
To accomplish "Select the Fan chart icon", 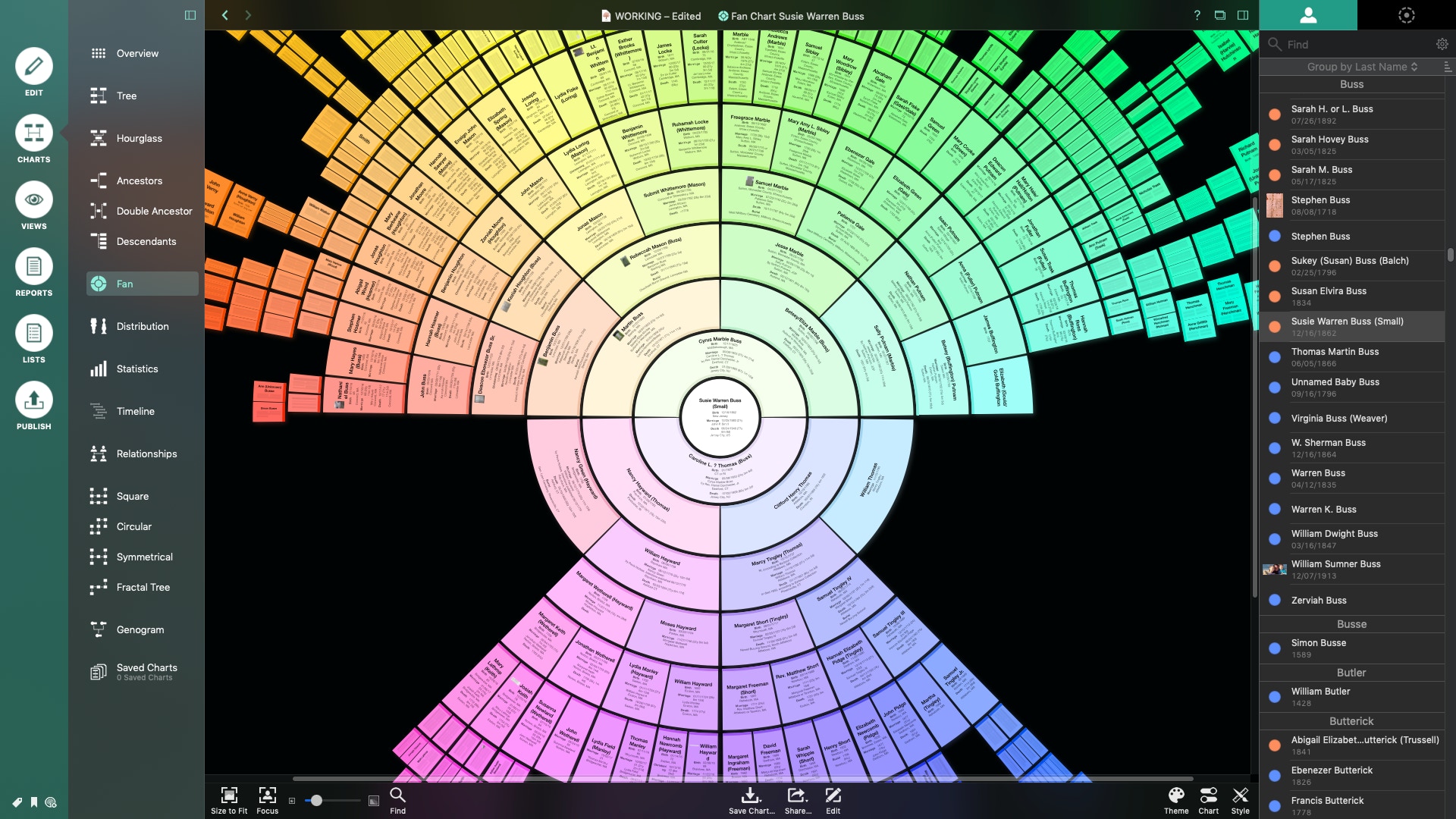I will [x=99, y=284].
